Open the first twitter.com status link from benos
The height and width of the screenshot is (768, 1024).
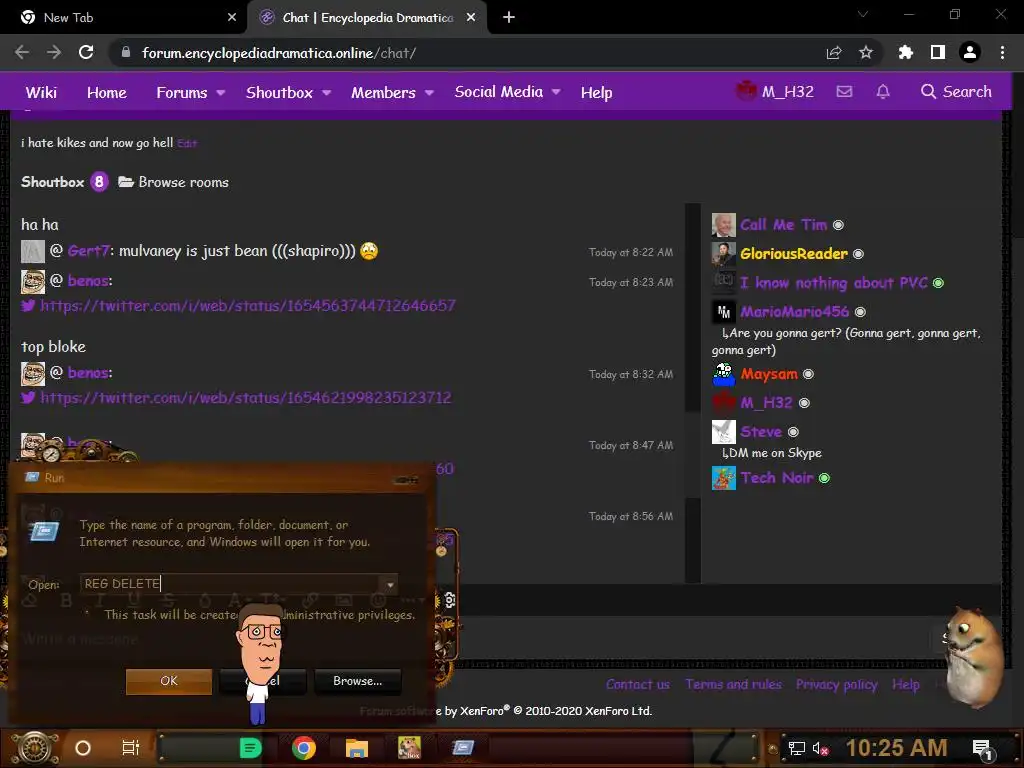[248, 306]
